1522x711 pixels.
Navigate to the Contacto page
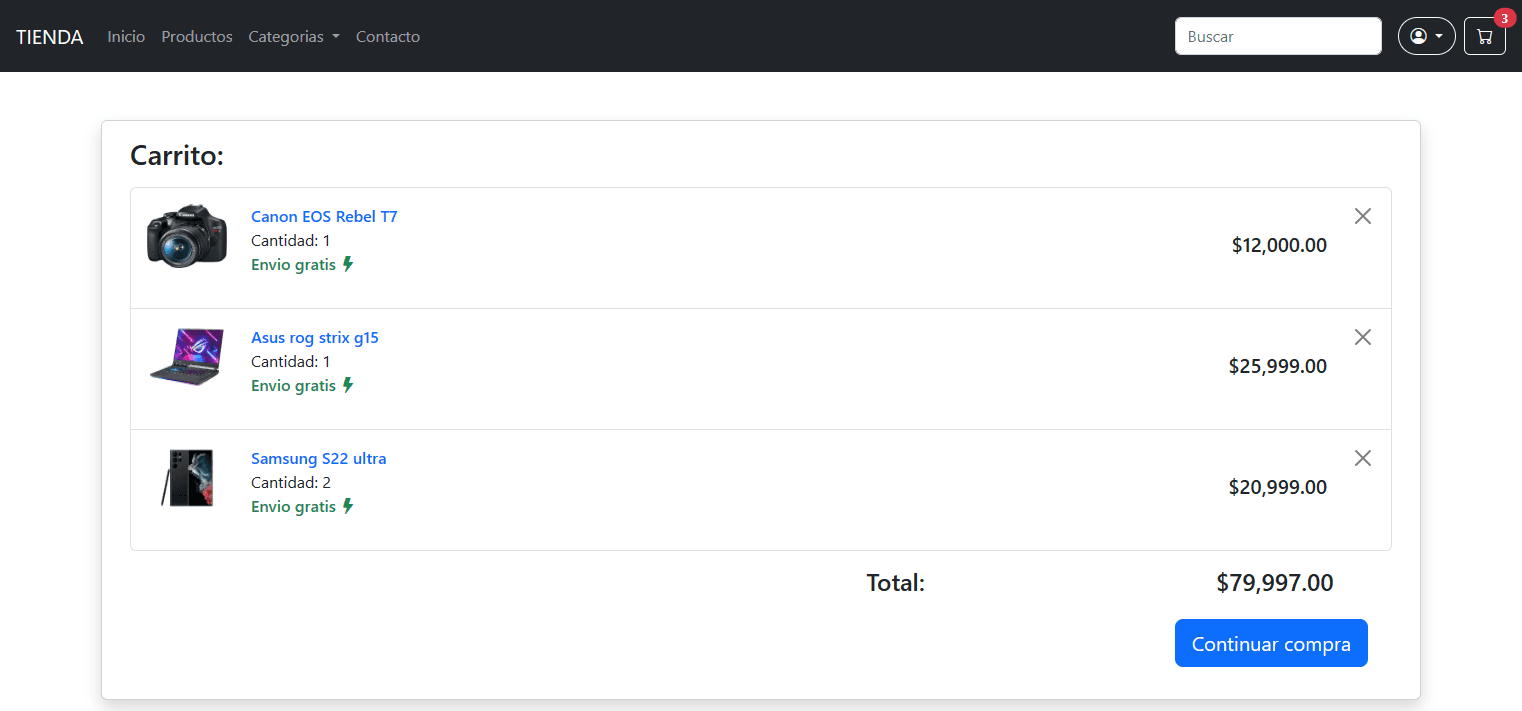[388, 37]
